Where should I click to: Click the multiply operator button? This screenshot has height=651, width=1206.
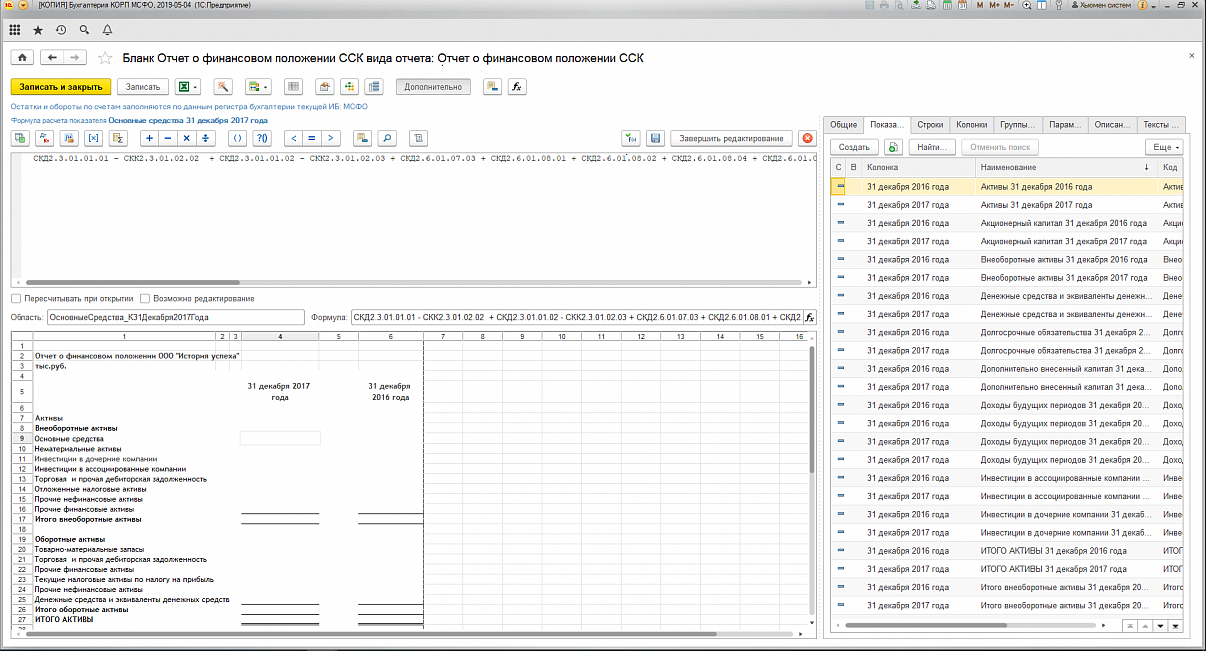pos(186,138)
